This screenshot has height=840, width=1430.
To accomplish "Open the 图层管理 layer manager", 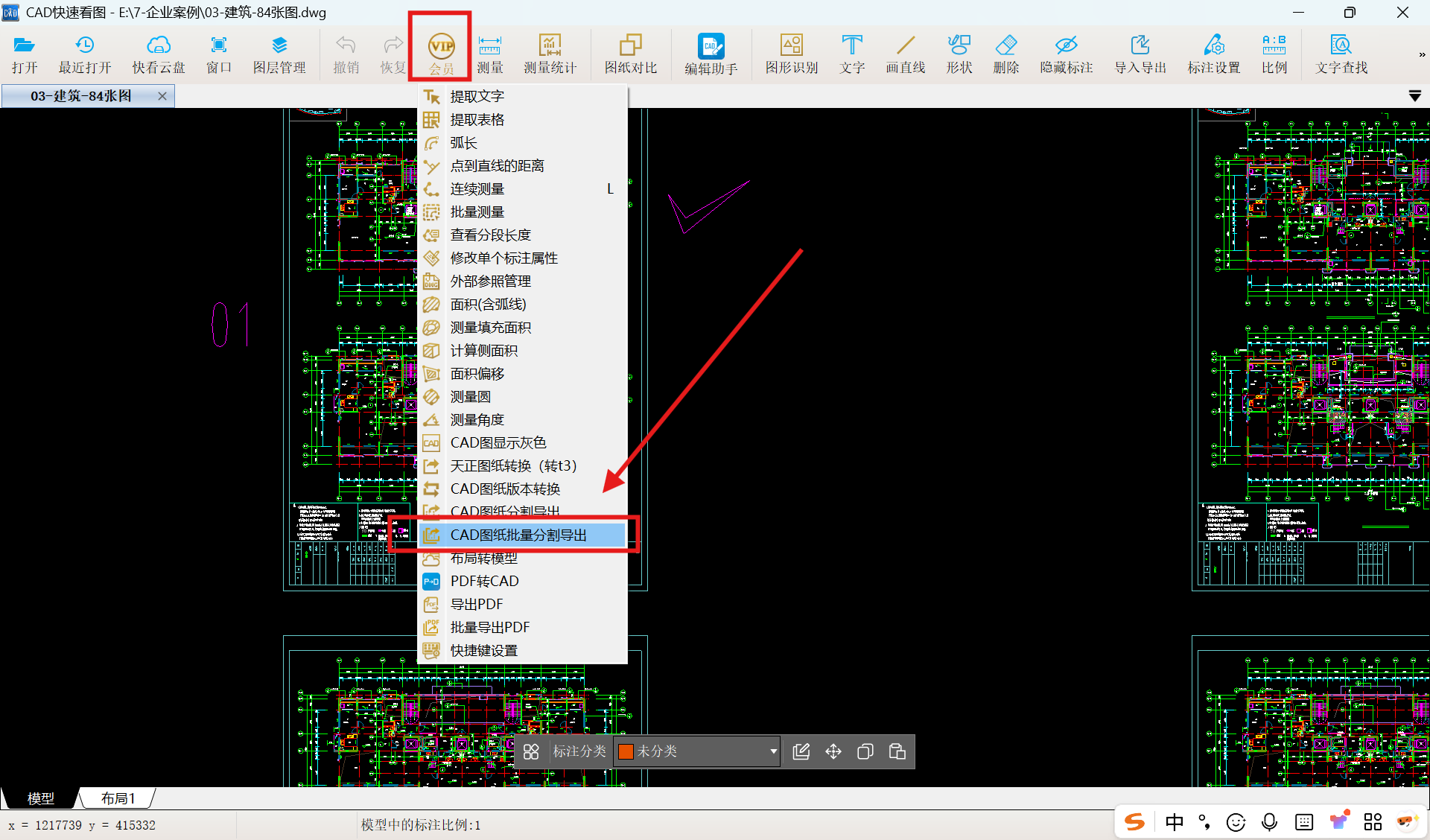I will (x=279, y=54).
